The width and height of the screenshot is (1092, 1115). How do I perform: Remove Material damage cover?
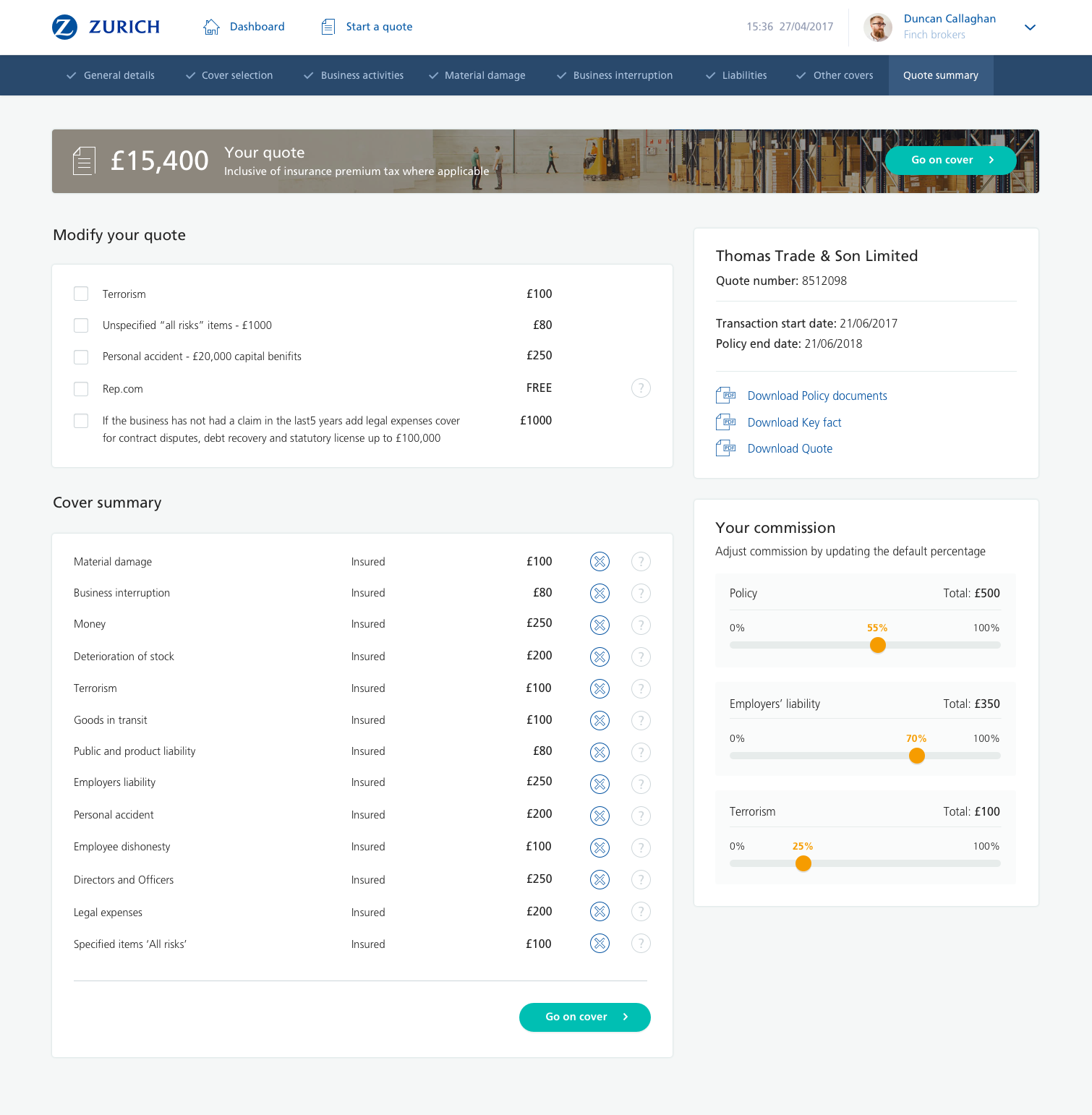(600, 561)
